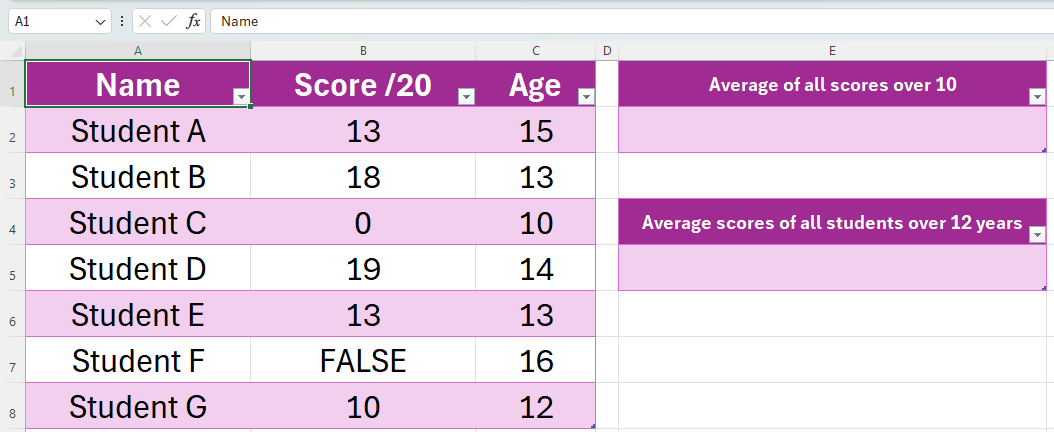Open filter for Average scores over 12 years header
1054x432 pixels.
(x=1037, y=234)
